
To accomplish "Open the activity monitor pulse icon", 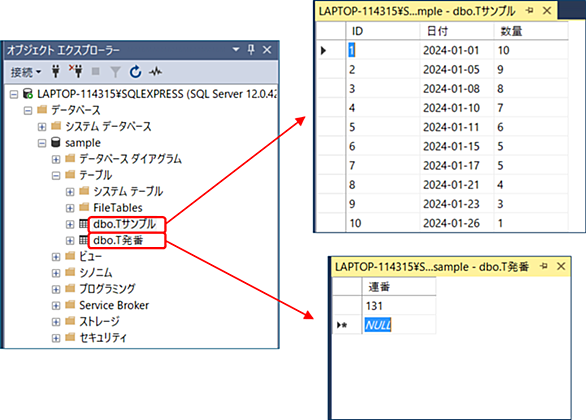I will click(x=155, y=71).
